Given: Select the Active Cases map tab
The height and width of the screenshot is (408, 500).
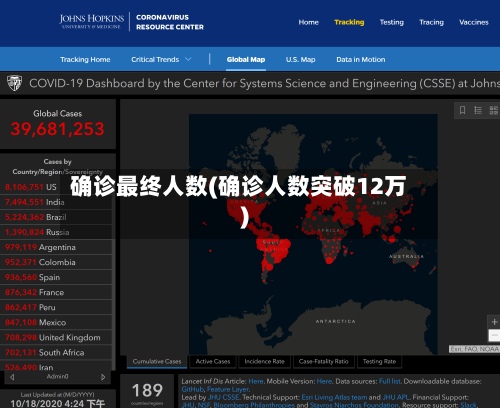Looking at the screenshot, I should tap(213, 361).
